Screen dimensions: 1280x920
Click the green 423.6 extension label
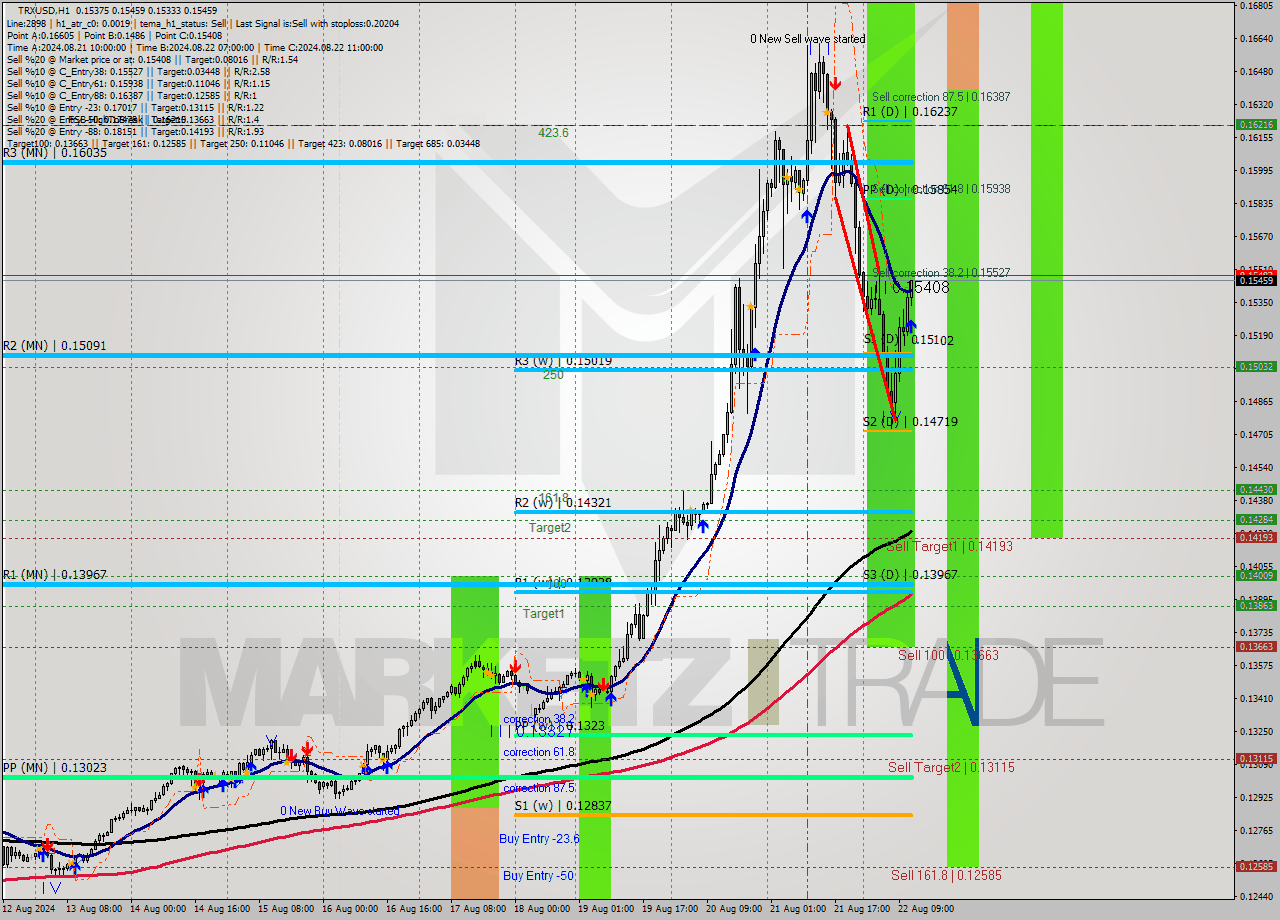pyautogui.click(x=553, y=132)
